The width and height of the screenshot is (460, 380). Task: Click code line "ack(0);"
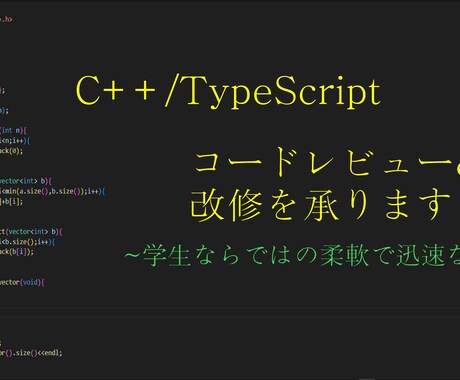click(11, 151)
